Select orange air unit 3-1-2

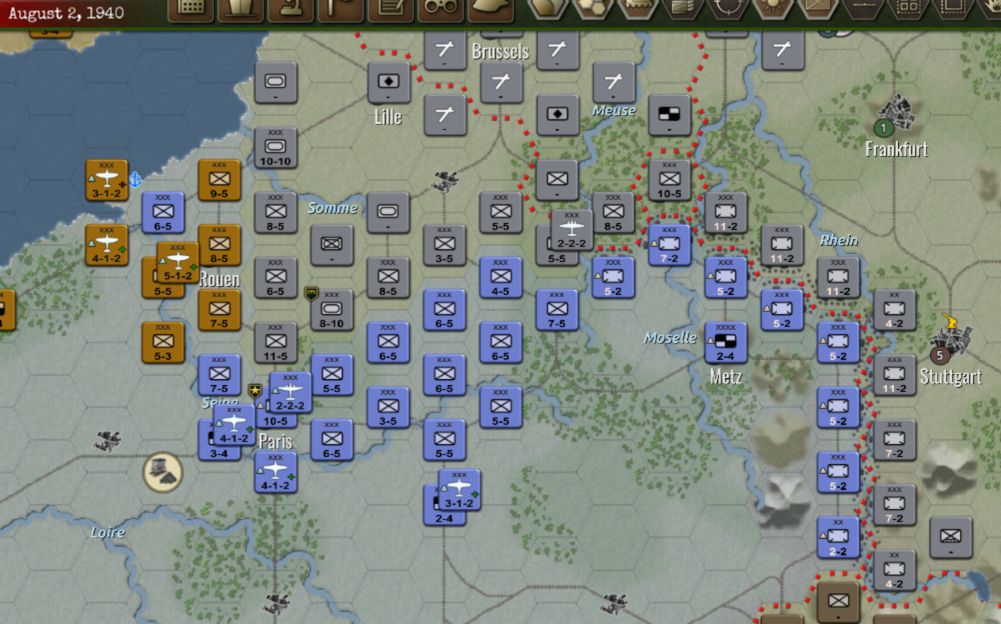coord(107,180)
